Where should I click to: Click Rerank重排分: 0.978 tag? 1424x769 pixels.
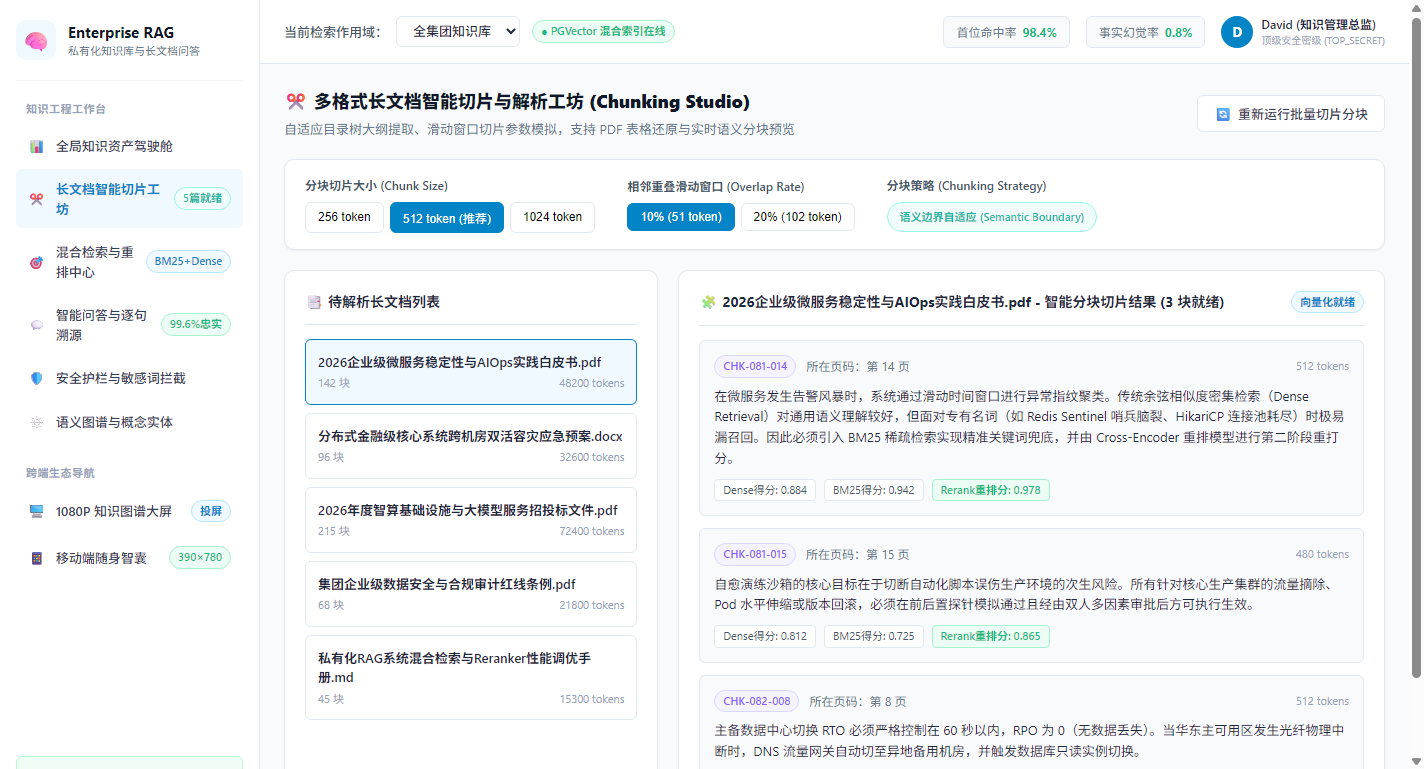click(x=991, y=490)
